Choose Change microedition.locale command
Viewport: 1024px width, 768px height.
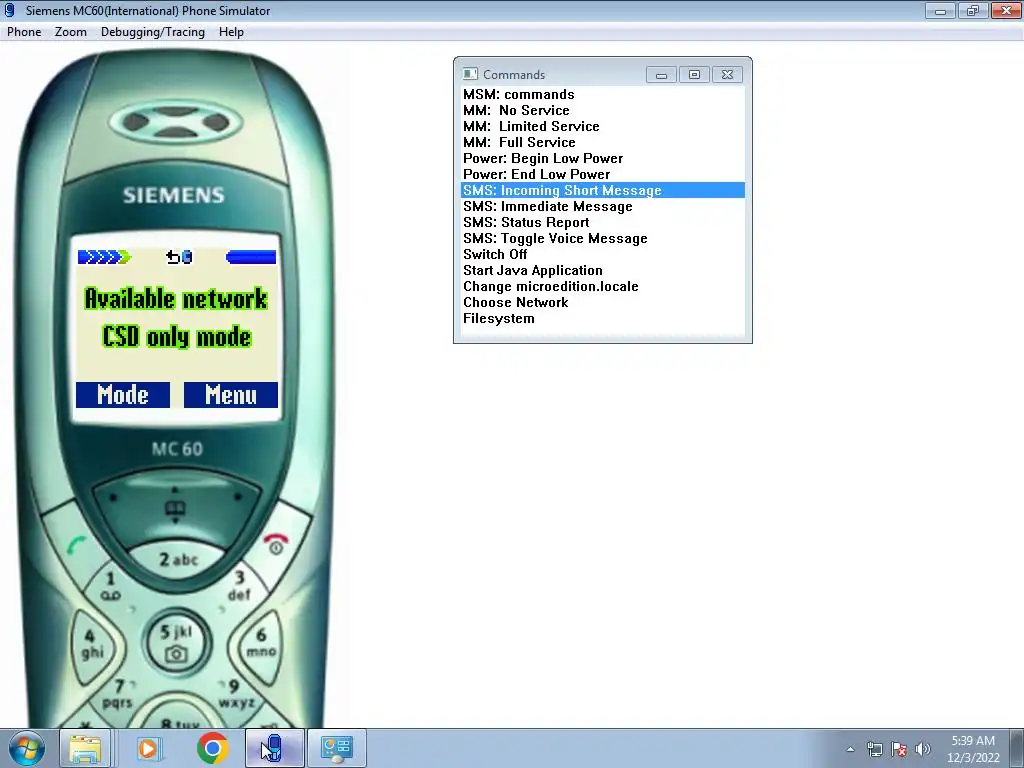[x=603, y=287]
